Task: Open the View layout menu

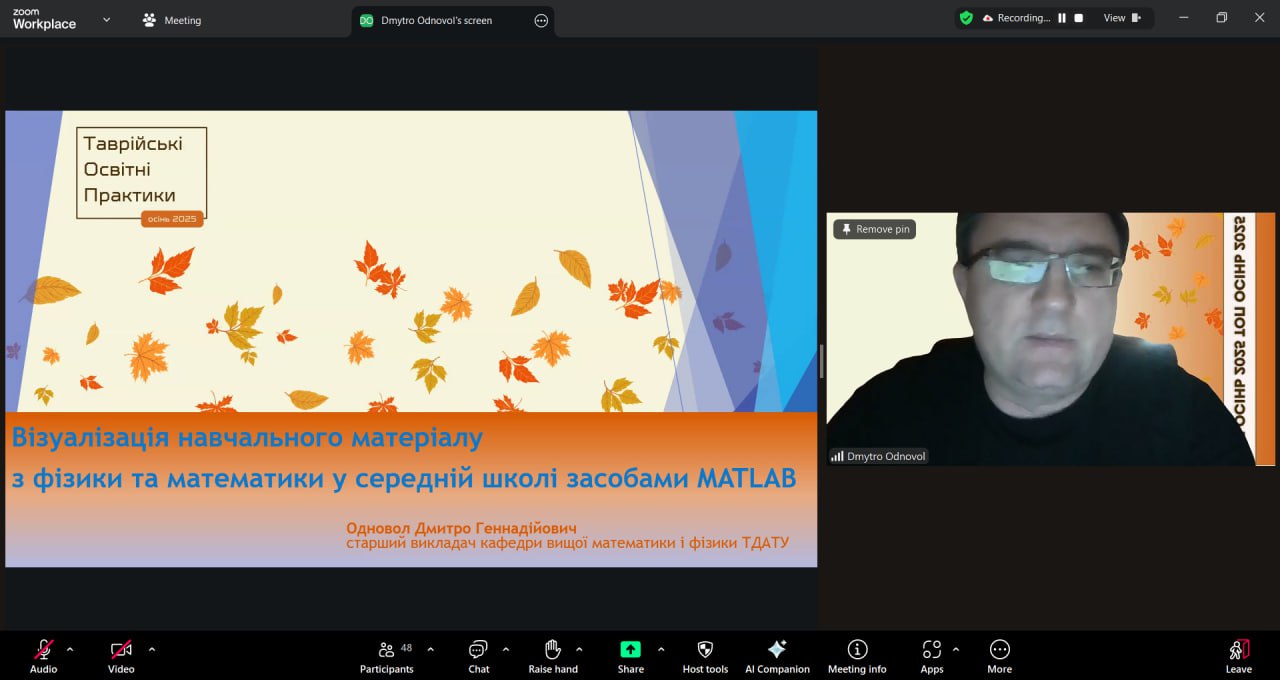Action: coord(1122,18)
